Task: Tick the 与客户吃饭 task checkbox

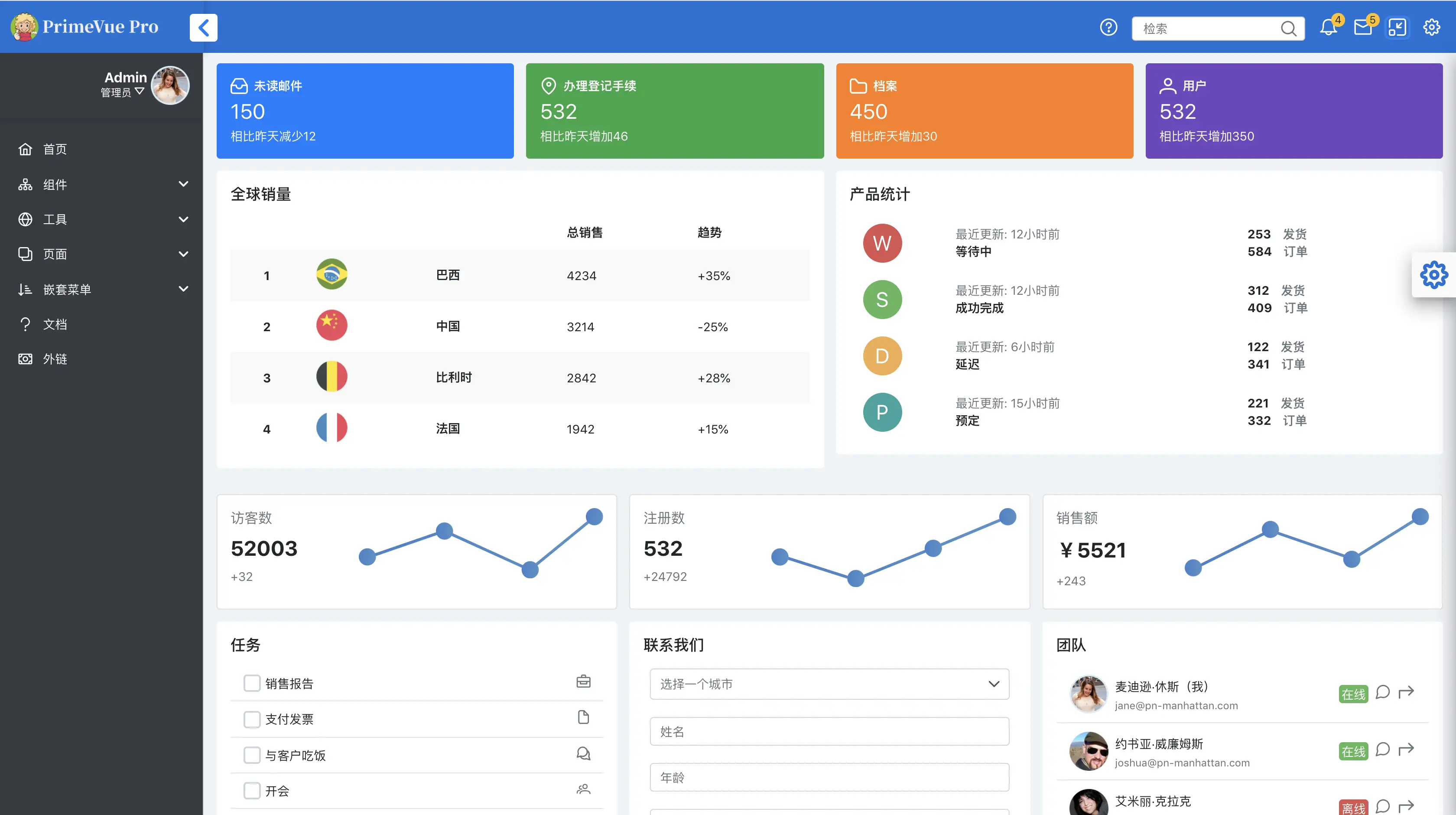Action: pyautogui.click(x=251, y=755)
